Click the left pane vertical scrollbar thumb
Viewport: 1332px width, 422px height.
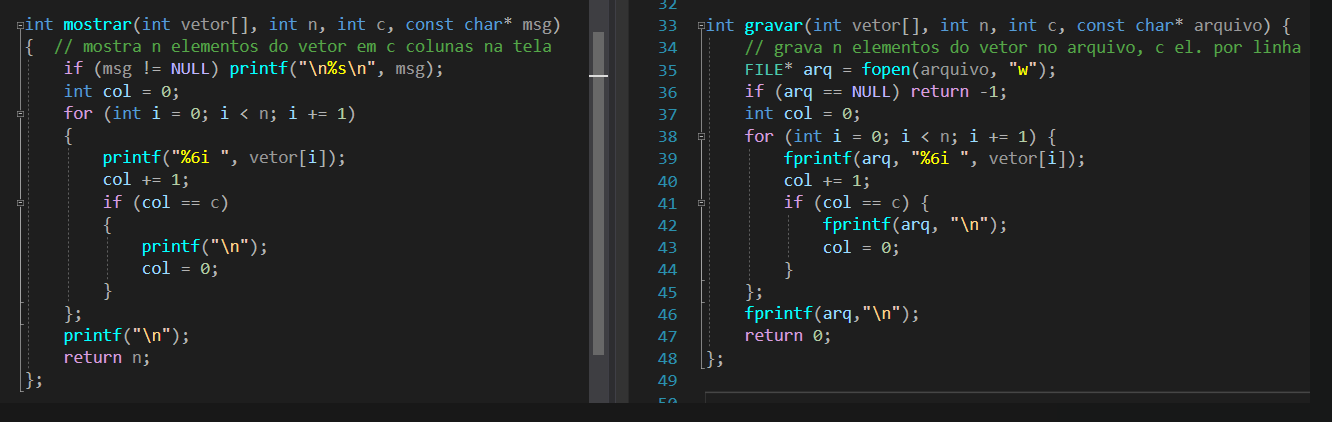point(599,193)
